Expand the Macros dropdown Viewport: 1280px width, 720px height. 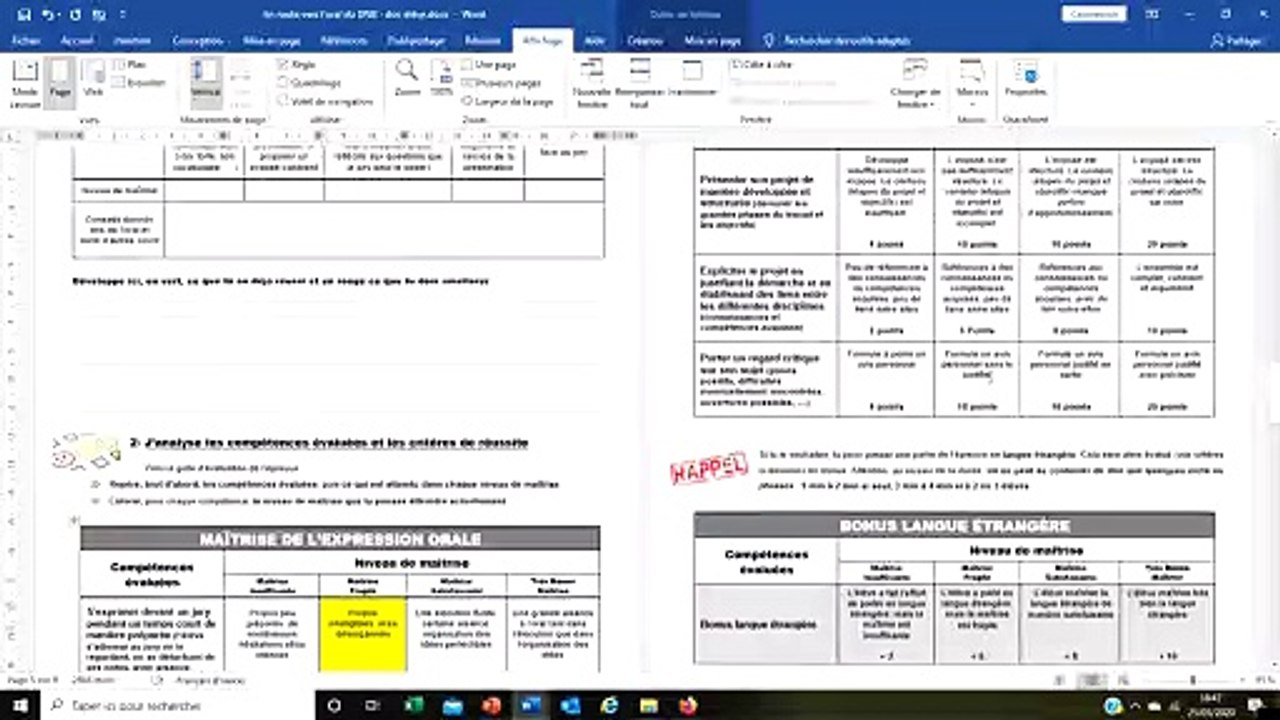tap(971, 82)
